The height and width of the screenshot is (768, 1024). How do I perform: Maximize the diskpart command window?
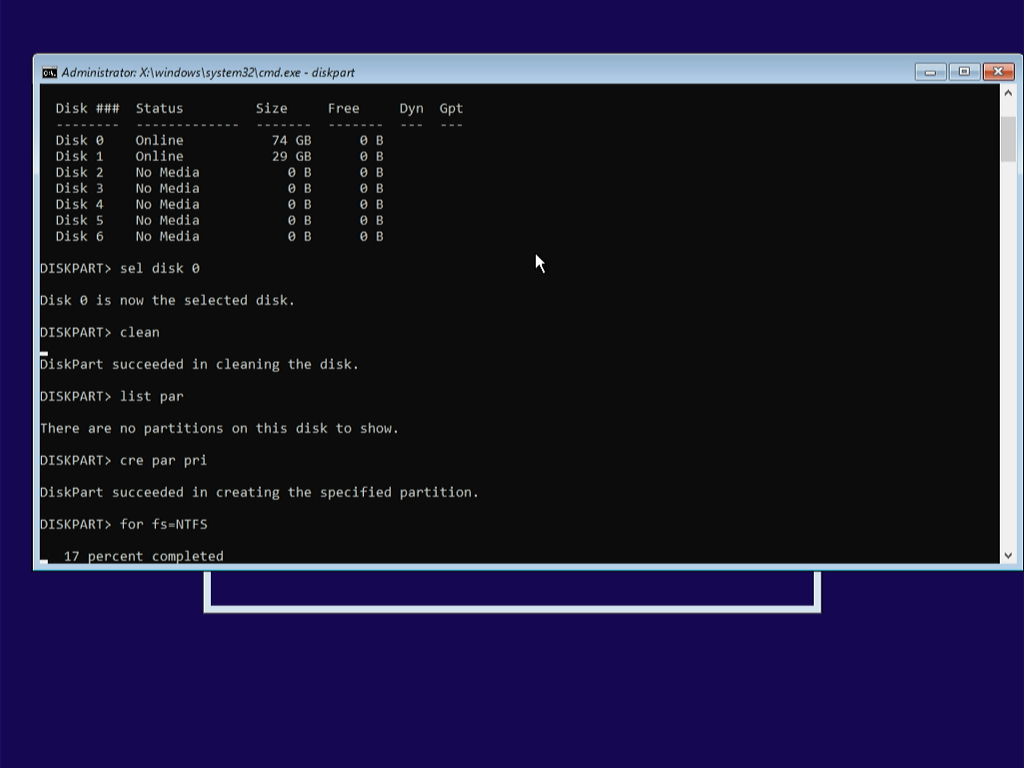click(x=964, y=72)
